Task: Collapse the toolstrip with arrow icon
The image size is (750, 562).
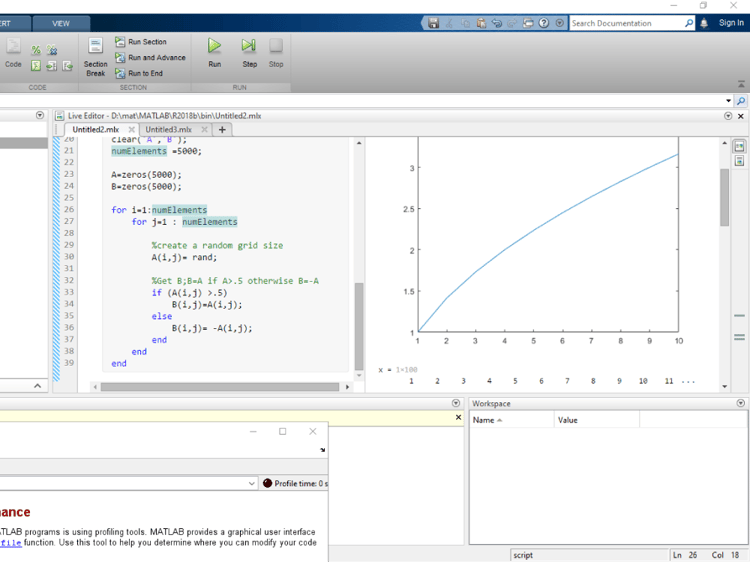Action: (741, 84)
